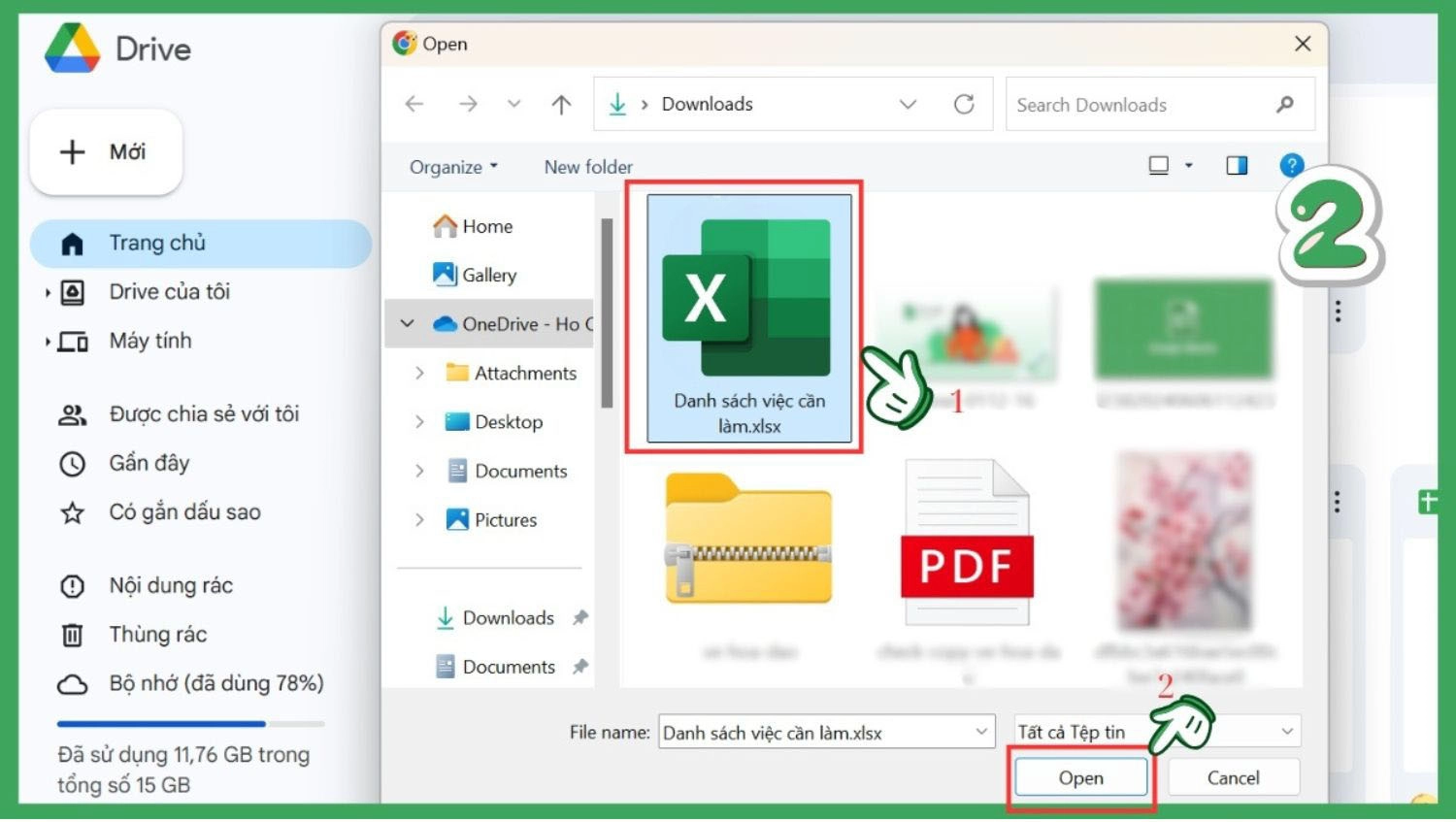Open Có gắn dấu sao section

click(184, 512)
